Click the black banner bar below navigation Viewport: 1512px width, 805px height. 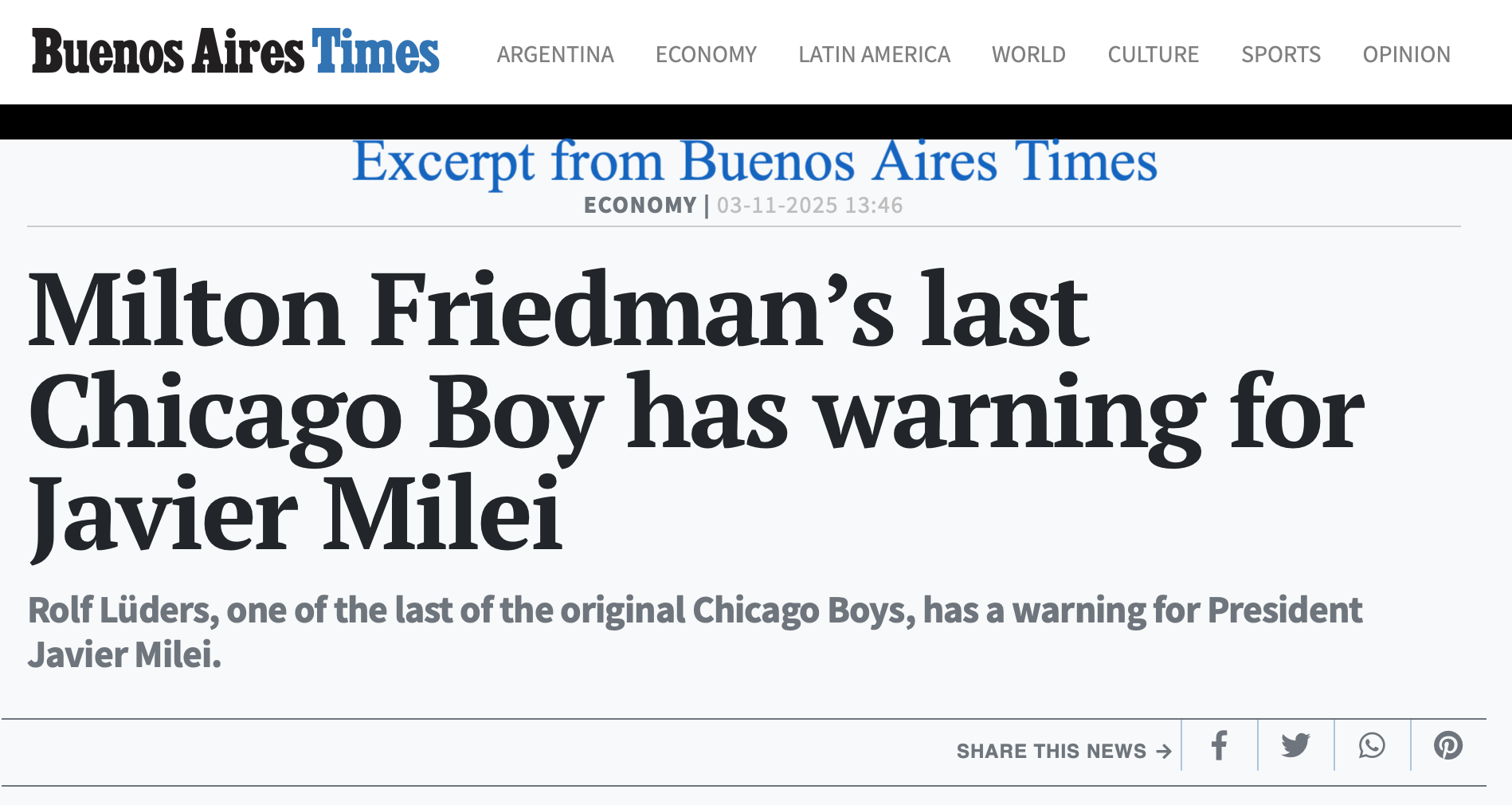click(x=756, y=122)
